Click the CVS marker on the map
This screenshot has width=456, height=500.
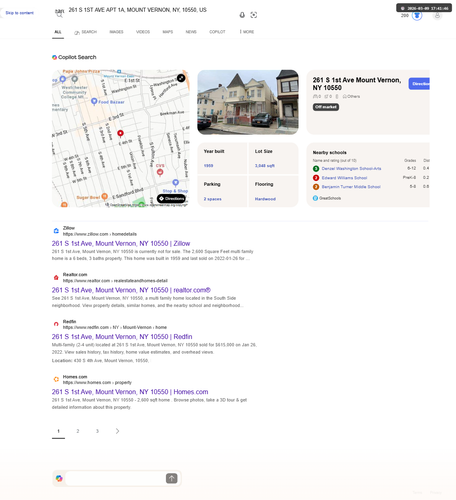click(x=160, y=172)
